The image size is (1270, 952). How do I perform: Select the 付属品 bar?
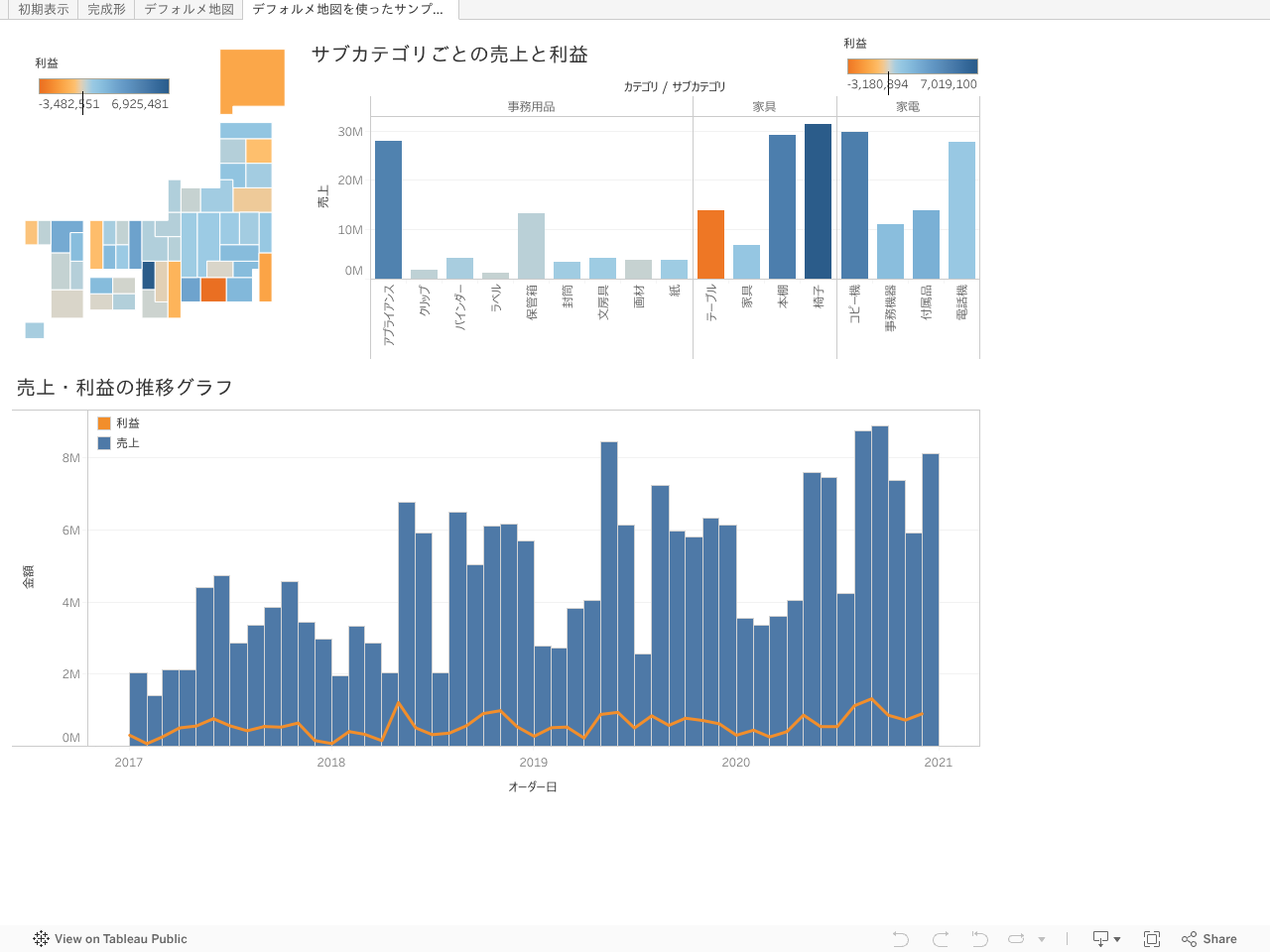[x=927, y=244]
